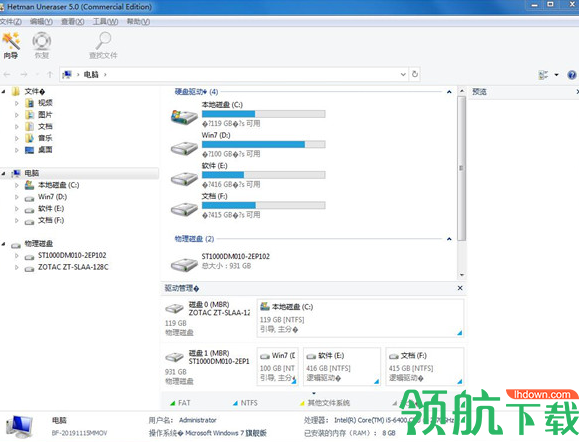Select Win7 (D:) drive icon in main pane
The width and height of the screenshot is (579, 442).
184,148
